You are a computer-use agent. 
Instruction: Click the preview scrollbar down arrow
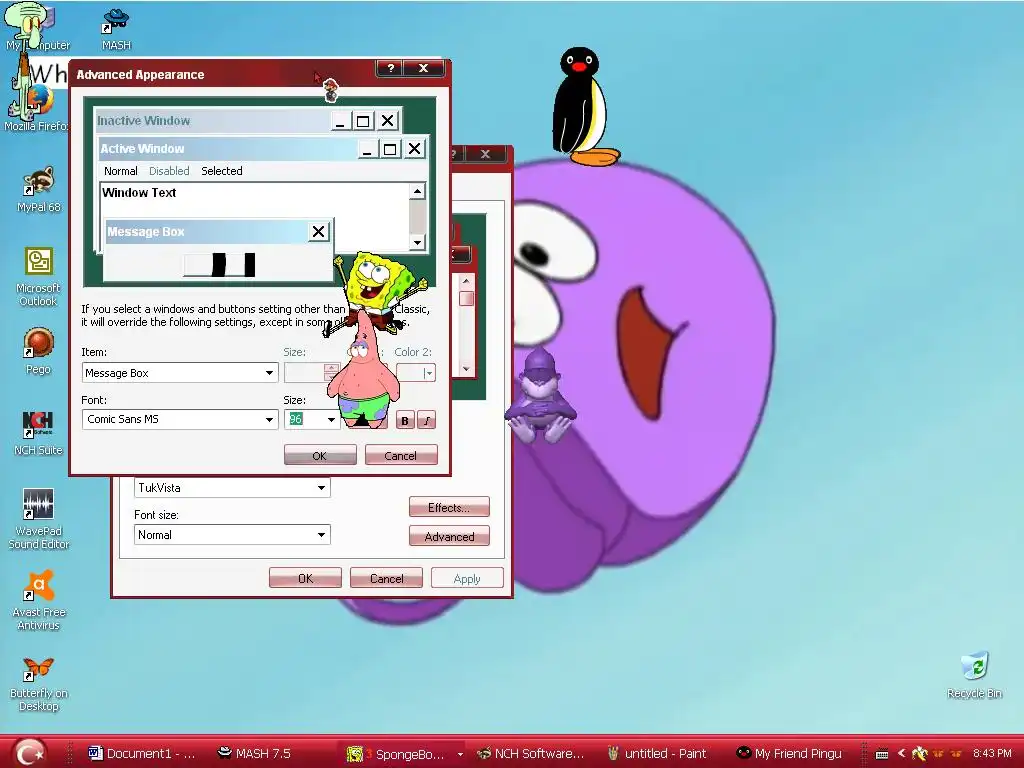417,242
